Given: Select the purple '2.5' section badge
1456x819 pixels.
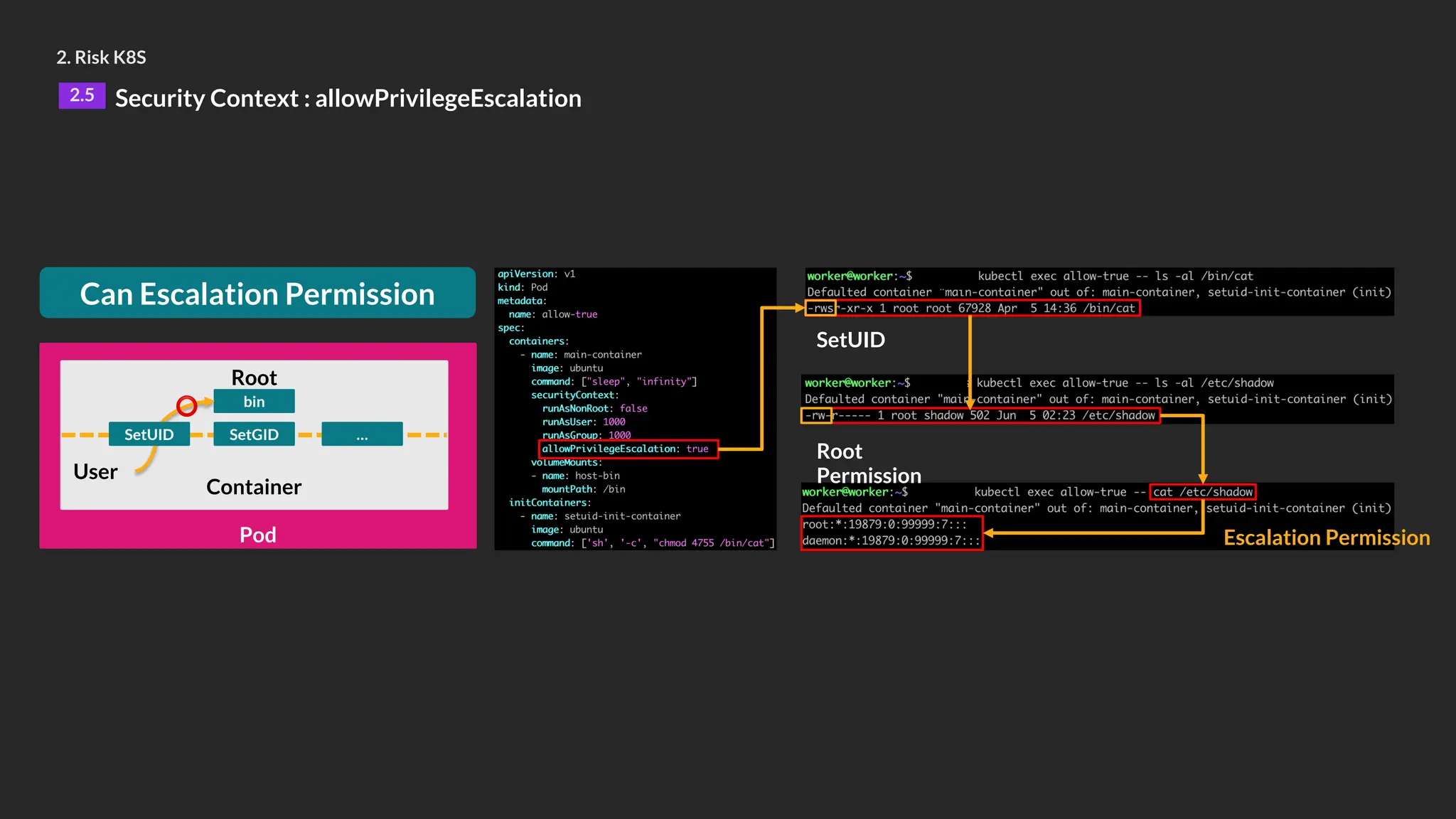Looking at the screenshot, I should pos(82,95).
